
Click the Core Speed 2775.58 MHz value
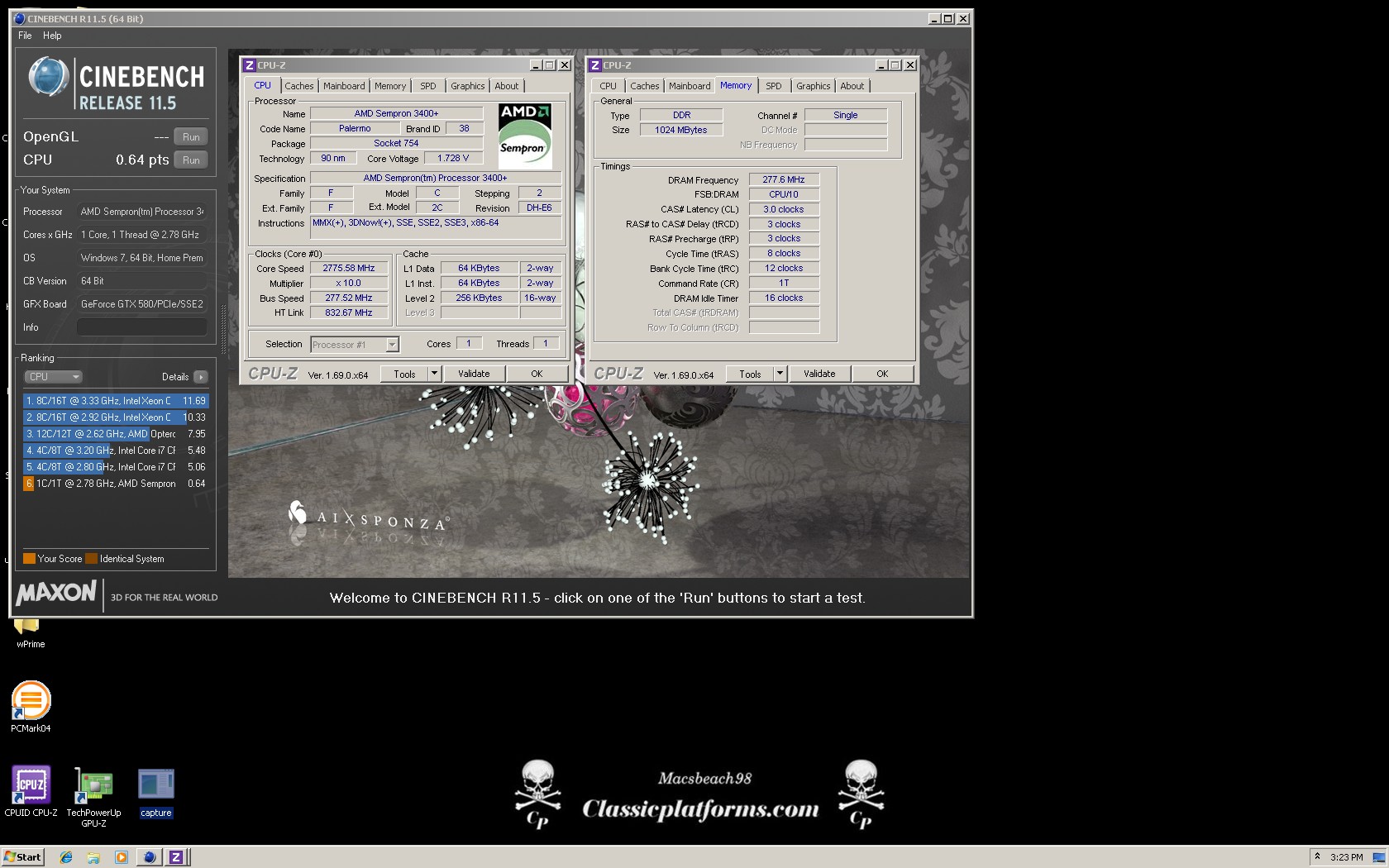click(349, 269)
